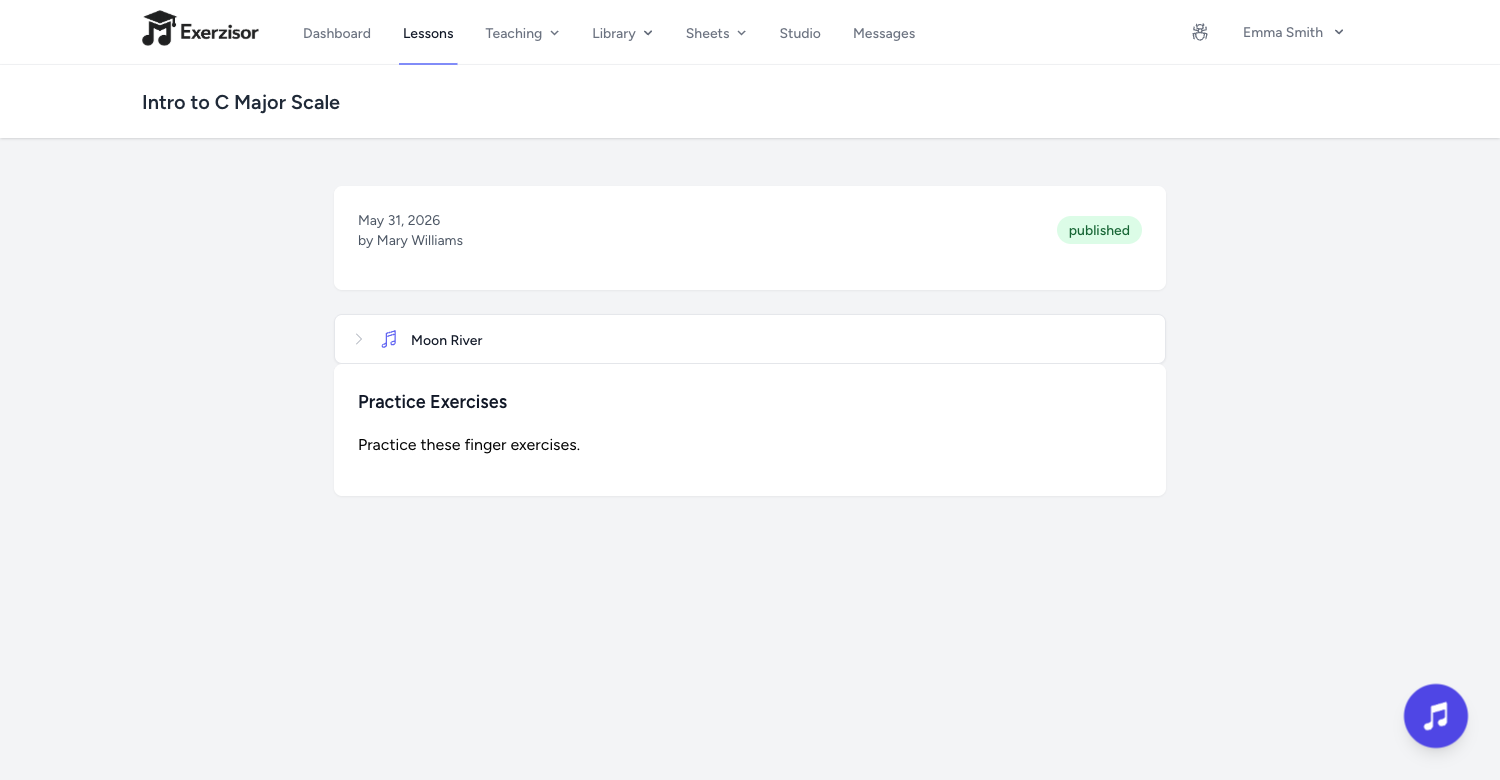Navigate to Studio

click(x=800, y=33)
